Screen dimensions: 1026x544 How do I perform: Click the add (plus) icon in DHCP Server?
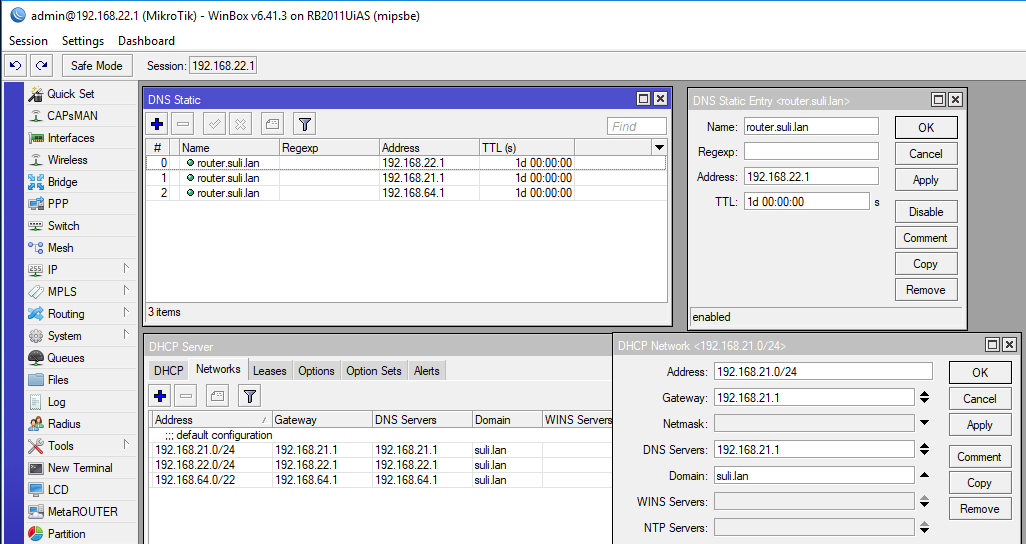point(160,395)
